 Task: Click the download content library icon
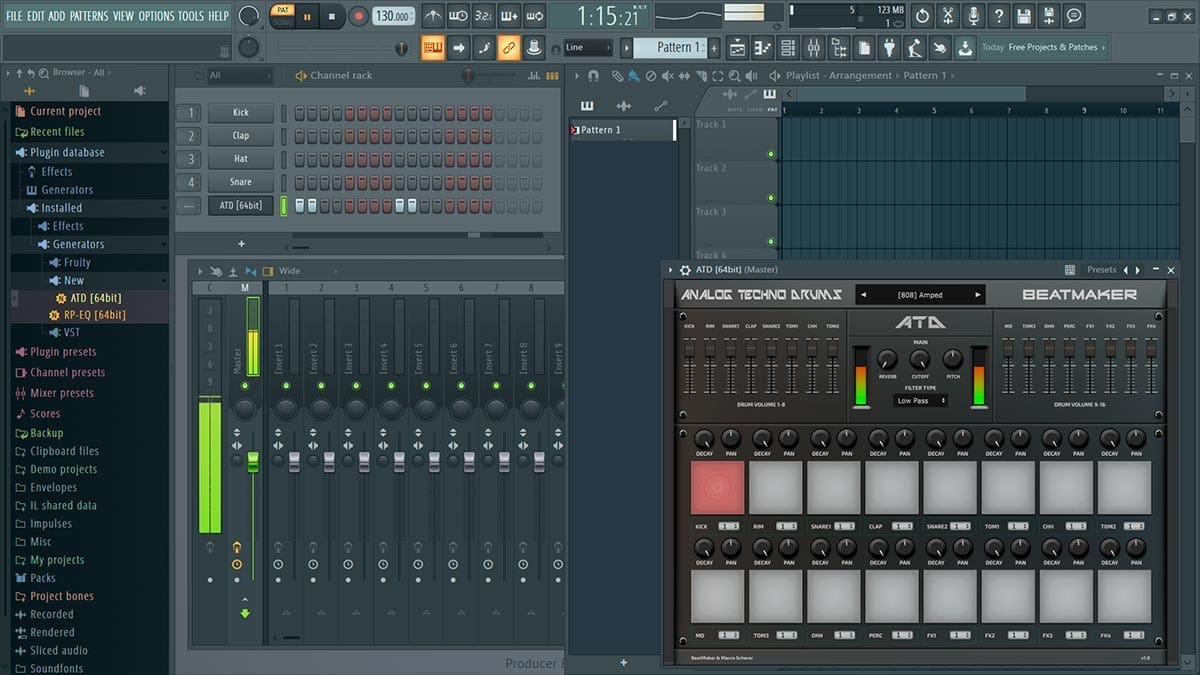pos(965,47)
